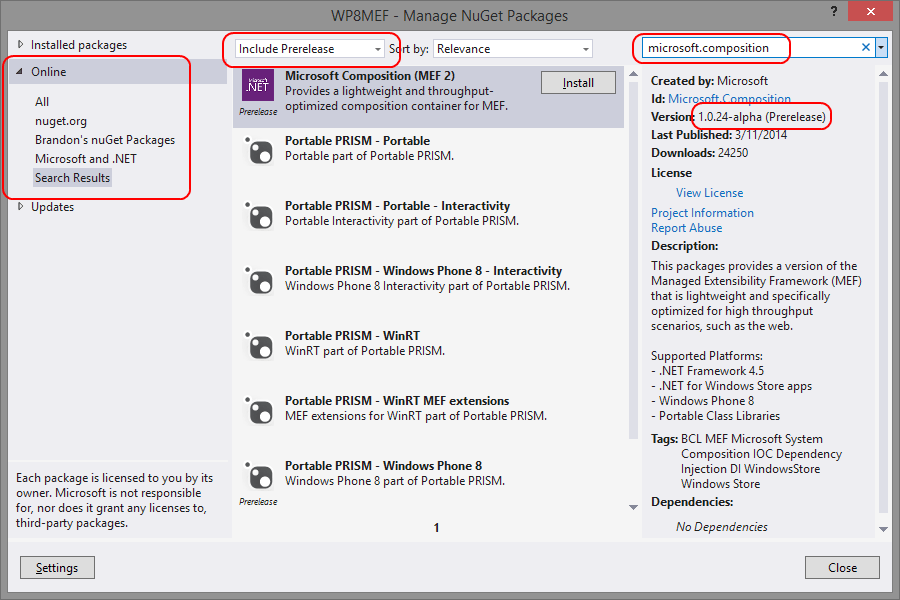Install Microsoft Composition (MEF 2) package
The width and height of the screenshot is (900, 600).
[x=578, y=83]
